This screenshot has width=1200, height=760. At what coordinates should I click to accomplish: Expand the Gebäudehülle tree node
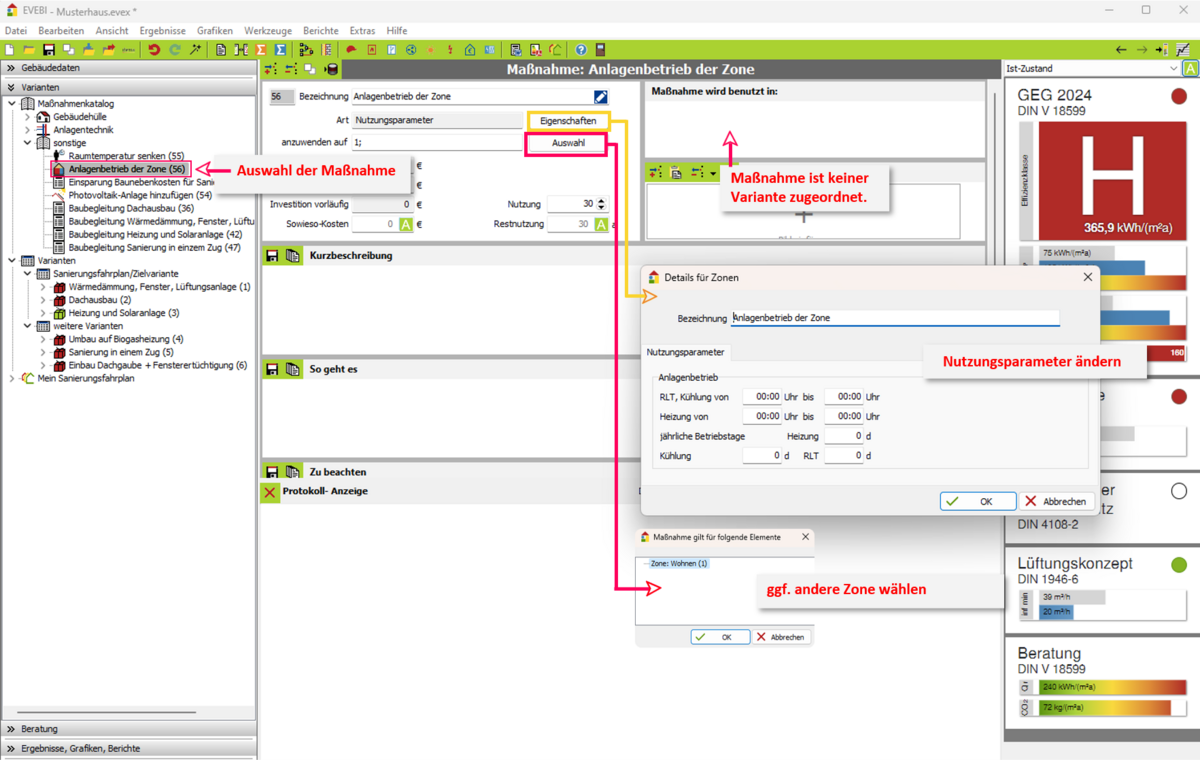tap(28, 117)
